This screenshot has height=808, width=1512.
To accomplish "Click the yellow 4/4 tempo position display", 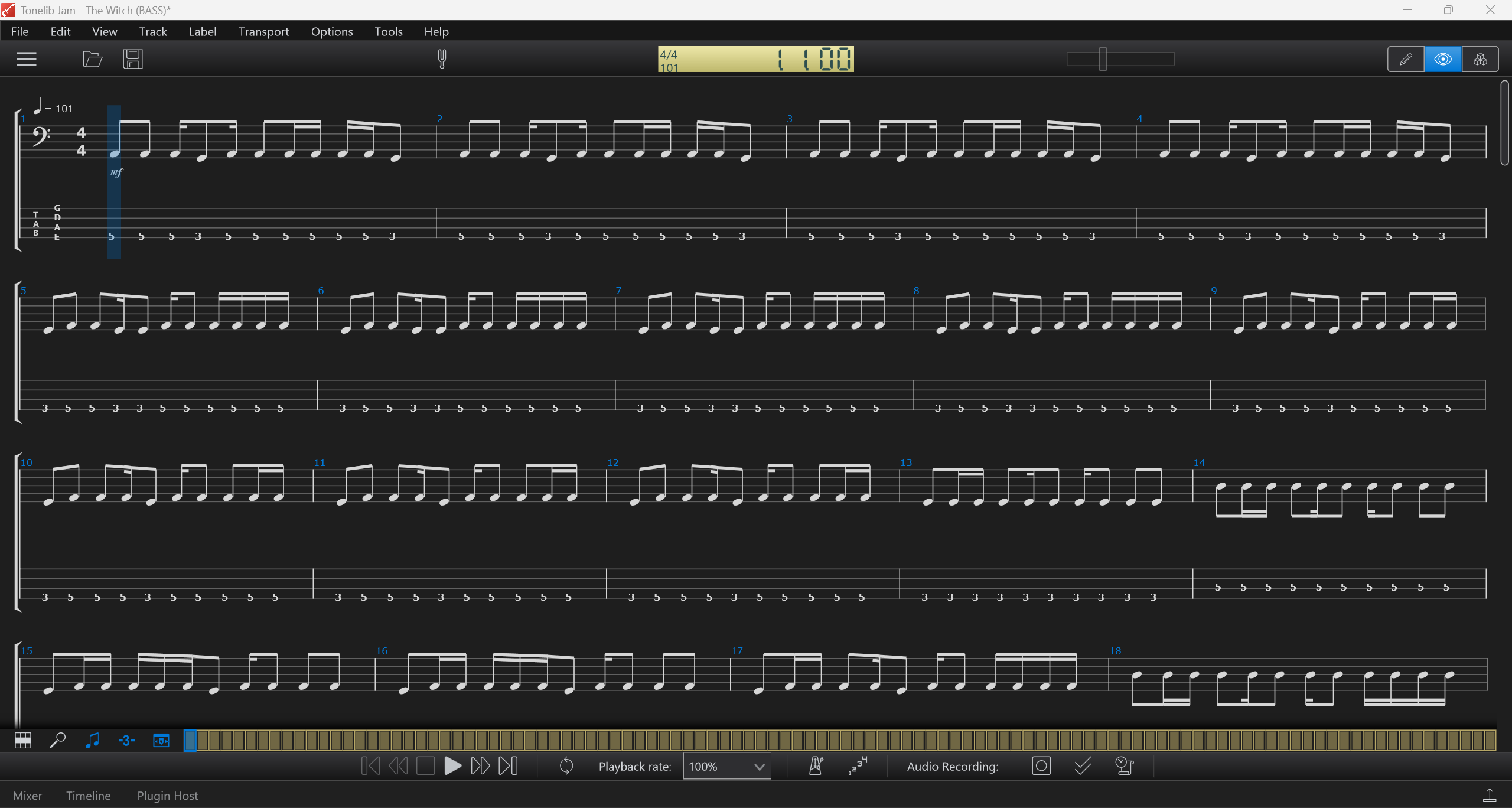I will (756, 59).
